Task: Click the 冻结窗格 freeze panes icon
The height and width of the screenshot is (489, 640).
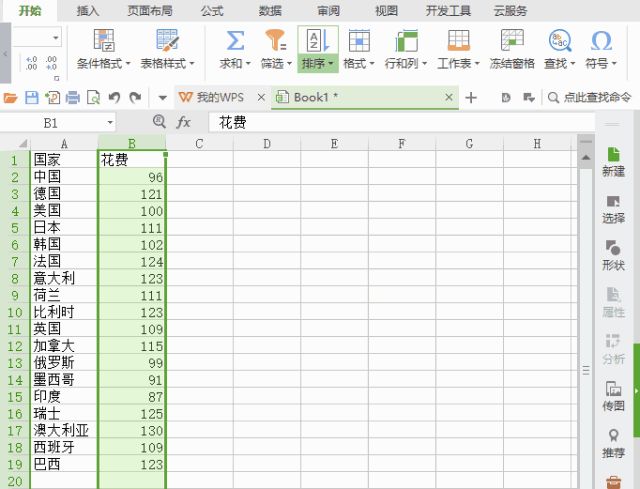Action: click(512, 40)
